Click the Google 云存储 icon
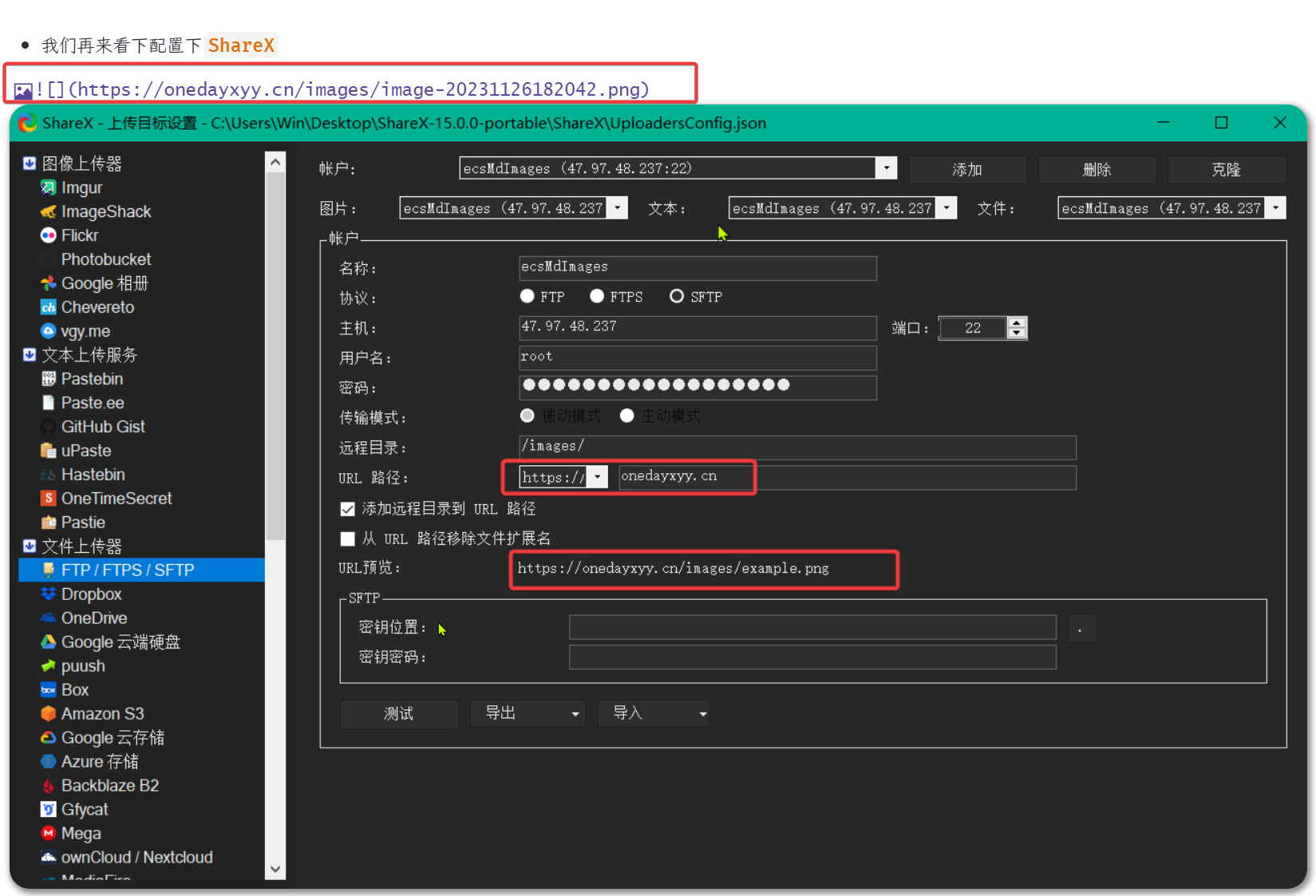Image resolution: width=1316 pixels, height=896 pixels. (49, 738)
